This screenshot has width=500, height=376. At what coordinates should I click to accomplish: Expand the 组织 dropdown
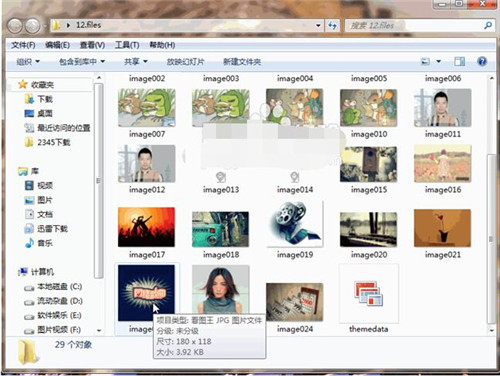point(28,62)
